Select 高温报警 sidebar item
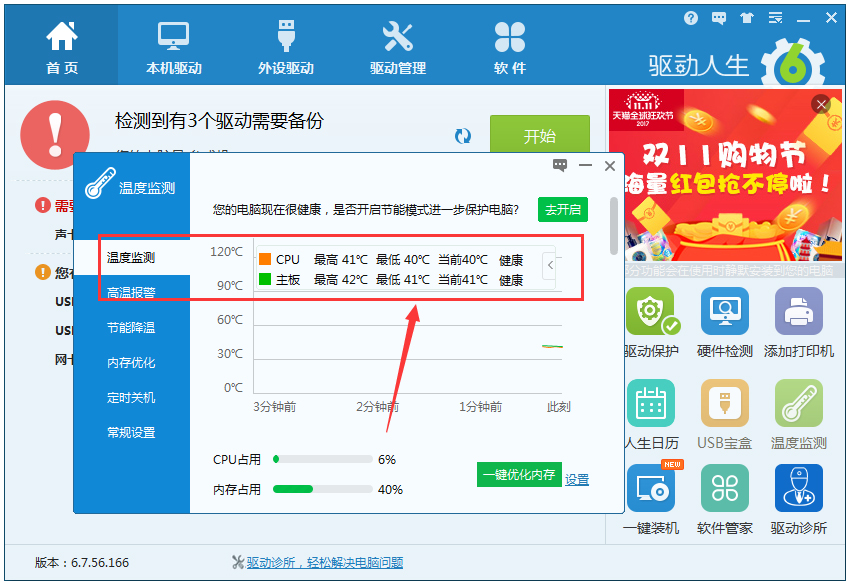The height and width of the screenshot is (583, 848). pyautogui.click(x=131, y=293)
